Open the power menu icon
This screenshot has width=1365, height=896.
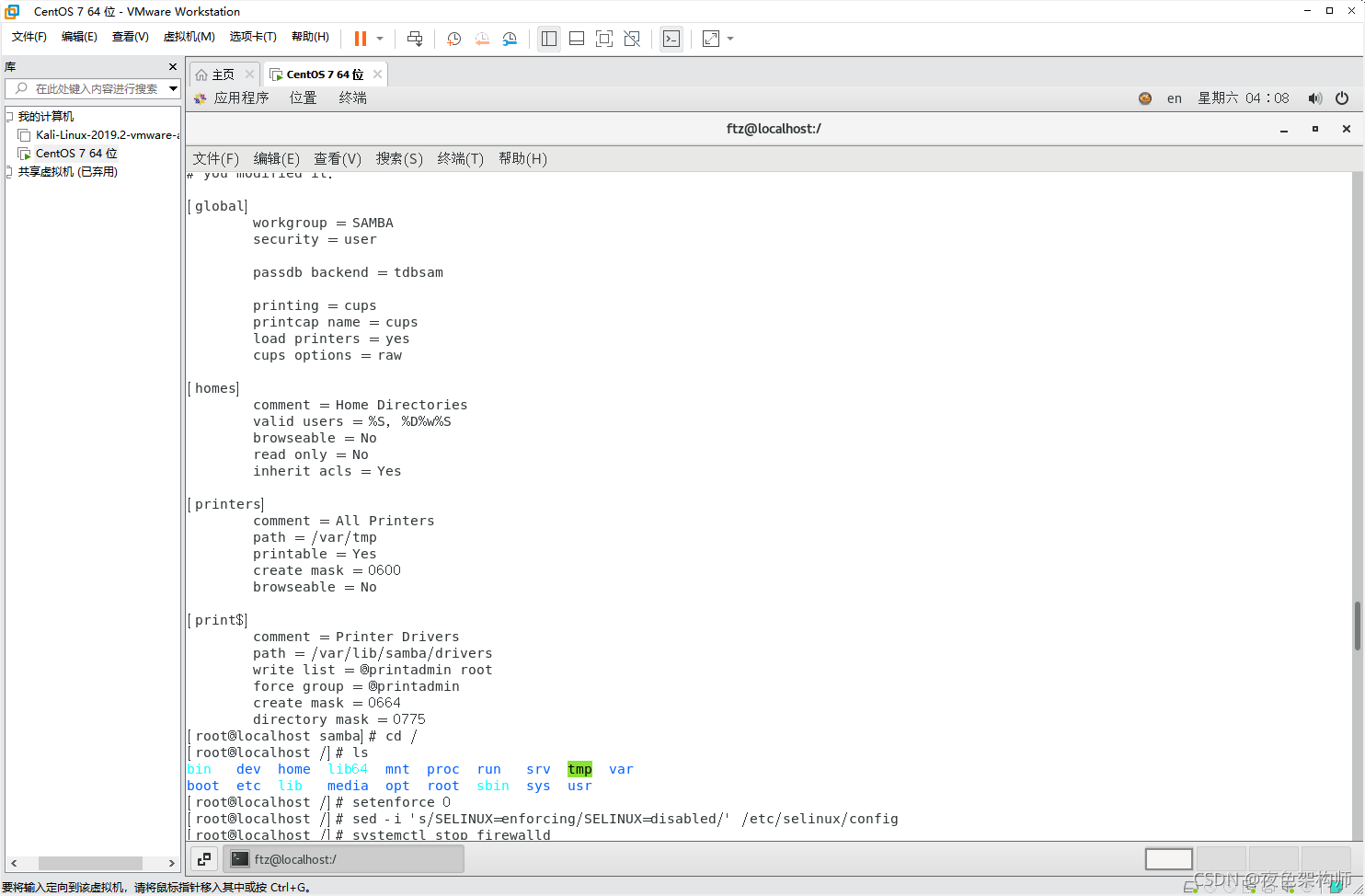coord(1342,98)
